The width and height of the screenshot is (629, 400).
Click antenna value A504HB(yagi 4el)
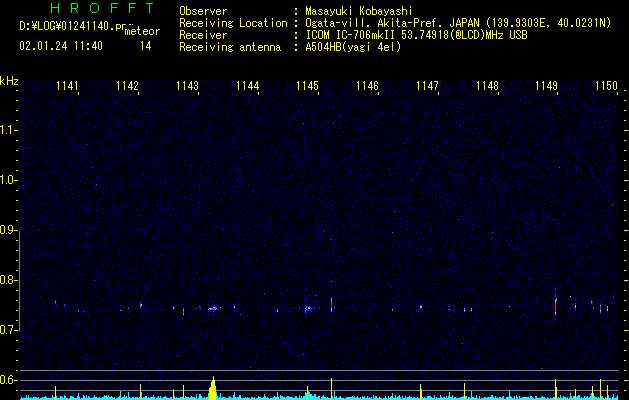click(353, 47)
